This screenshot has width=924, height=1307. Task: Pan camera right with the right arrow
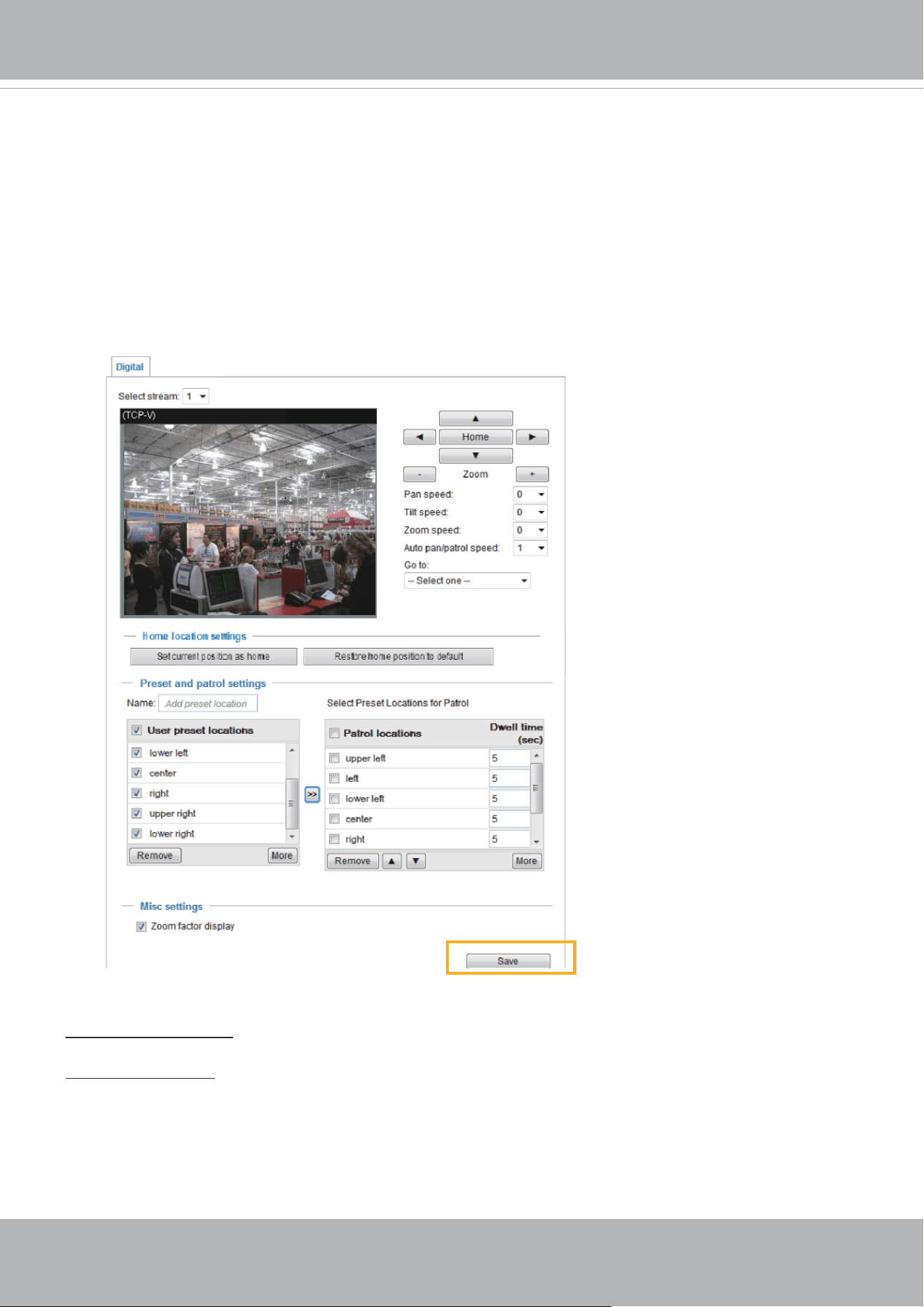(532, 437)
